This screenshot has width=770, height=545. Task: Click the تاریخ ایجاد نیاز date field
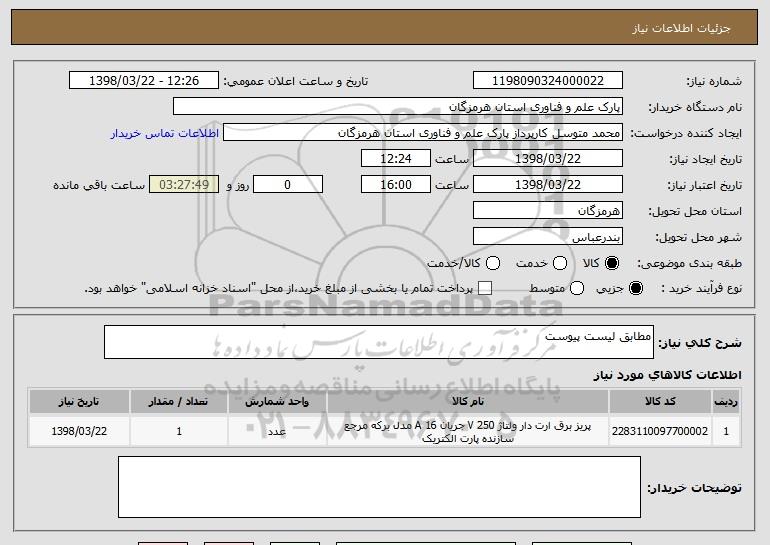coord(548,159)
